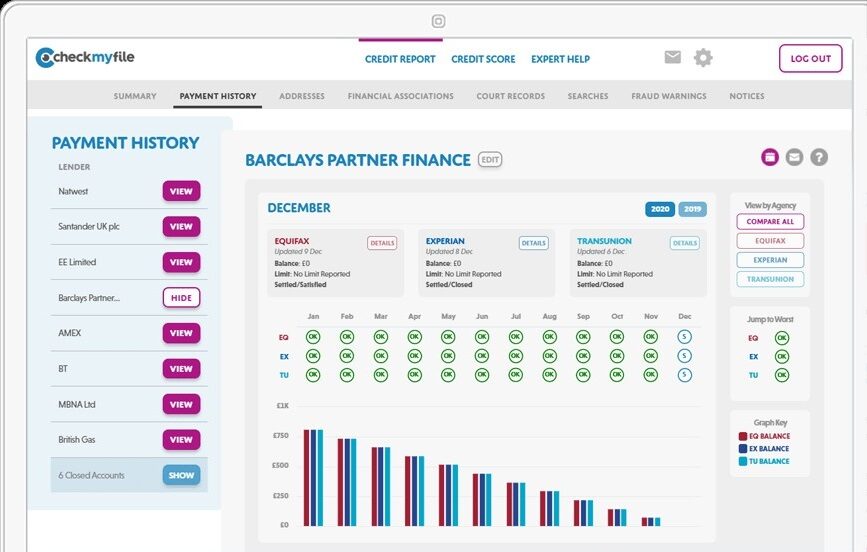Click EQ OK status icon for Jan
Viewport: 867px width, 552px height.
click(x=313, y=337)
